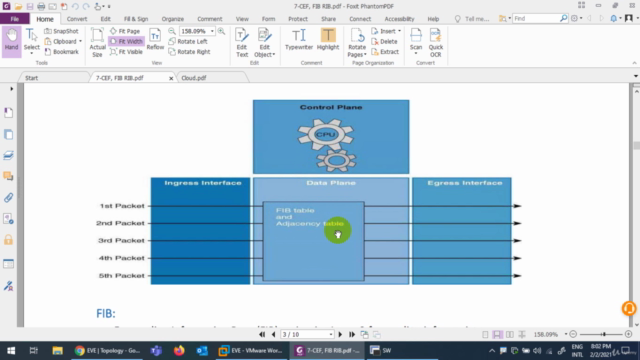Viewport: 640px width, 360px height.
Task: Switch to the Cloud.pdf document tab
Action: coord(194,78)
